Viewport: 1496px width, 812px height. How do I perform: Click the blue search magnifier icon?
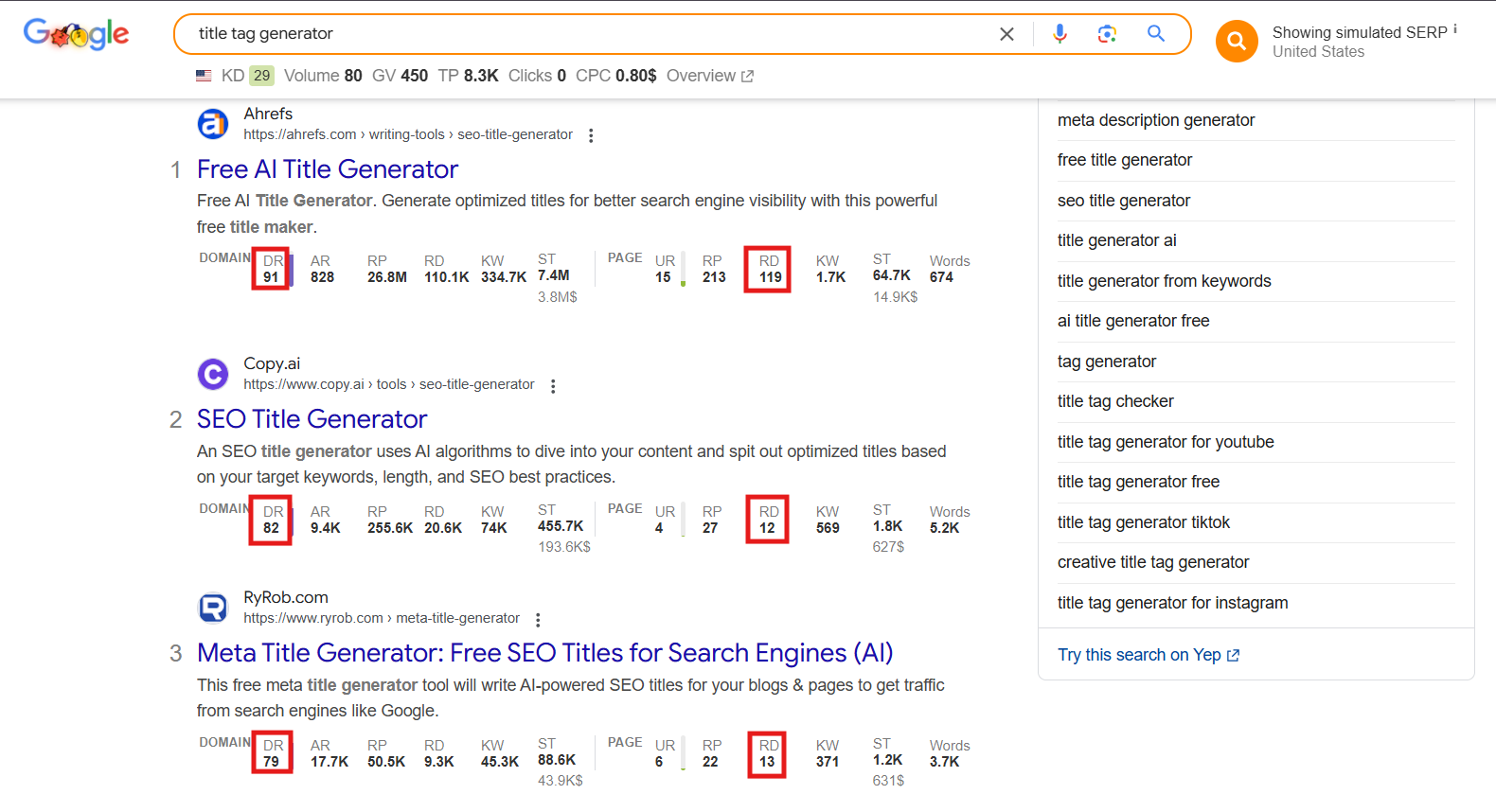(1155, 34)
